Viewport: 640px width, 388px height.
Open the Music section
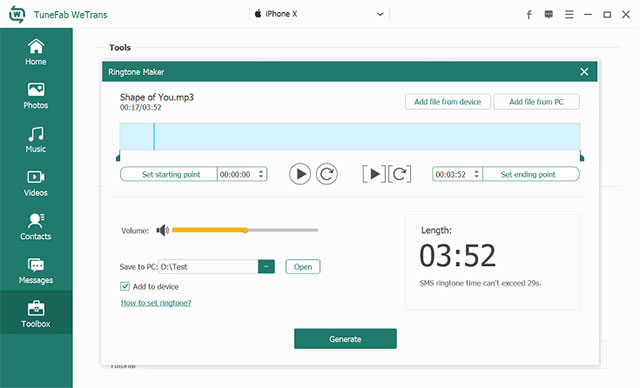[x=36, y=140]
